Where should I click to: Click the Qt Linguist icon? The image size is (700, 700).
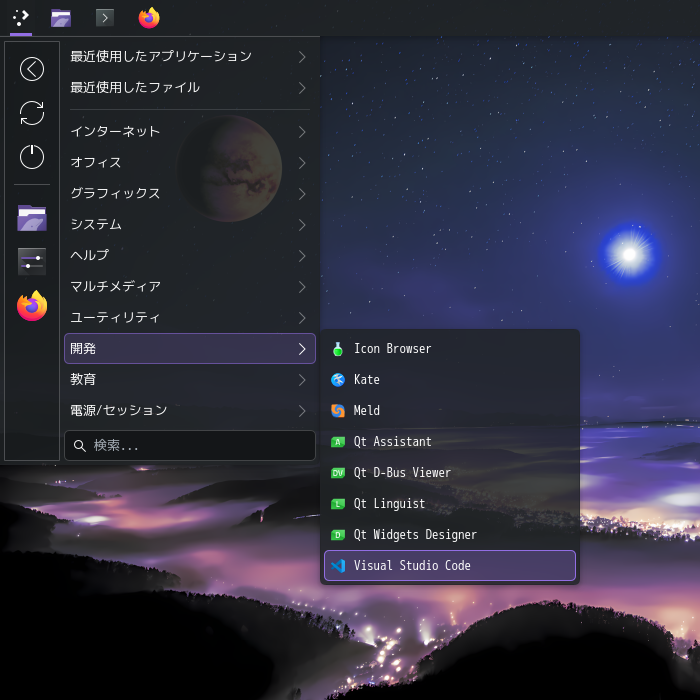pos(338,504)
